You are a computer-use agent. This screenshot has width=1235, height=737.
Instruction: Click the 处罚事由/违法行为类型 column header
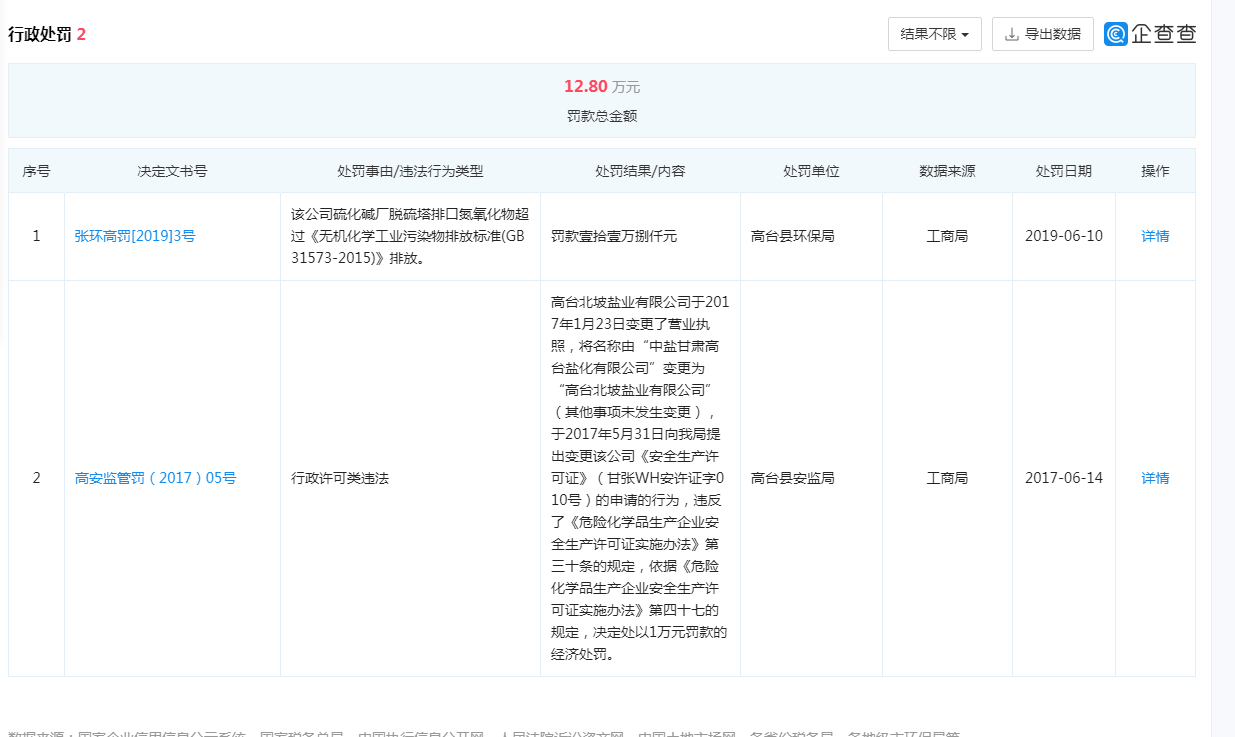(x=410, y=171)
